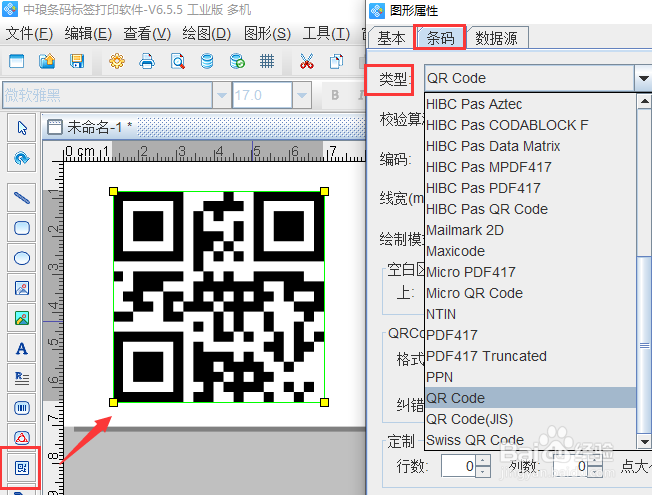Click the blue database icon
The width and height of the screenshot is (652, 495).
click(x=207, y=62)
